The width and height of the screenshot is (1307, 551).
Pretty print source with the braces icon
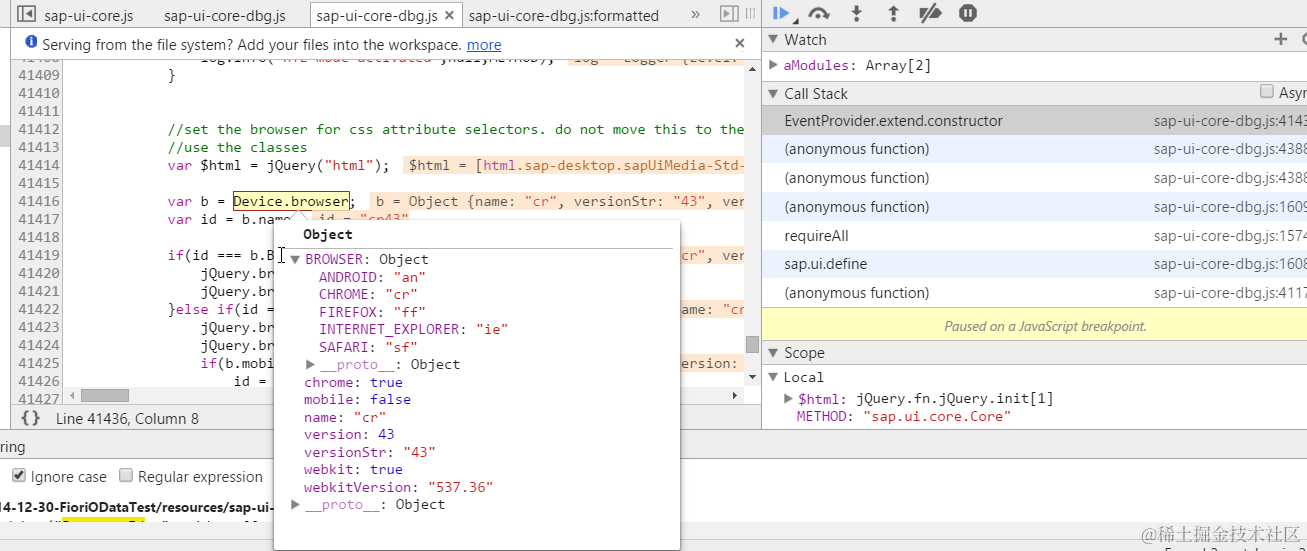pos(31,419)
